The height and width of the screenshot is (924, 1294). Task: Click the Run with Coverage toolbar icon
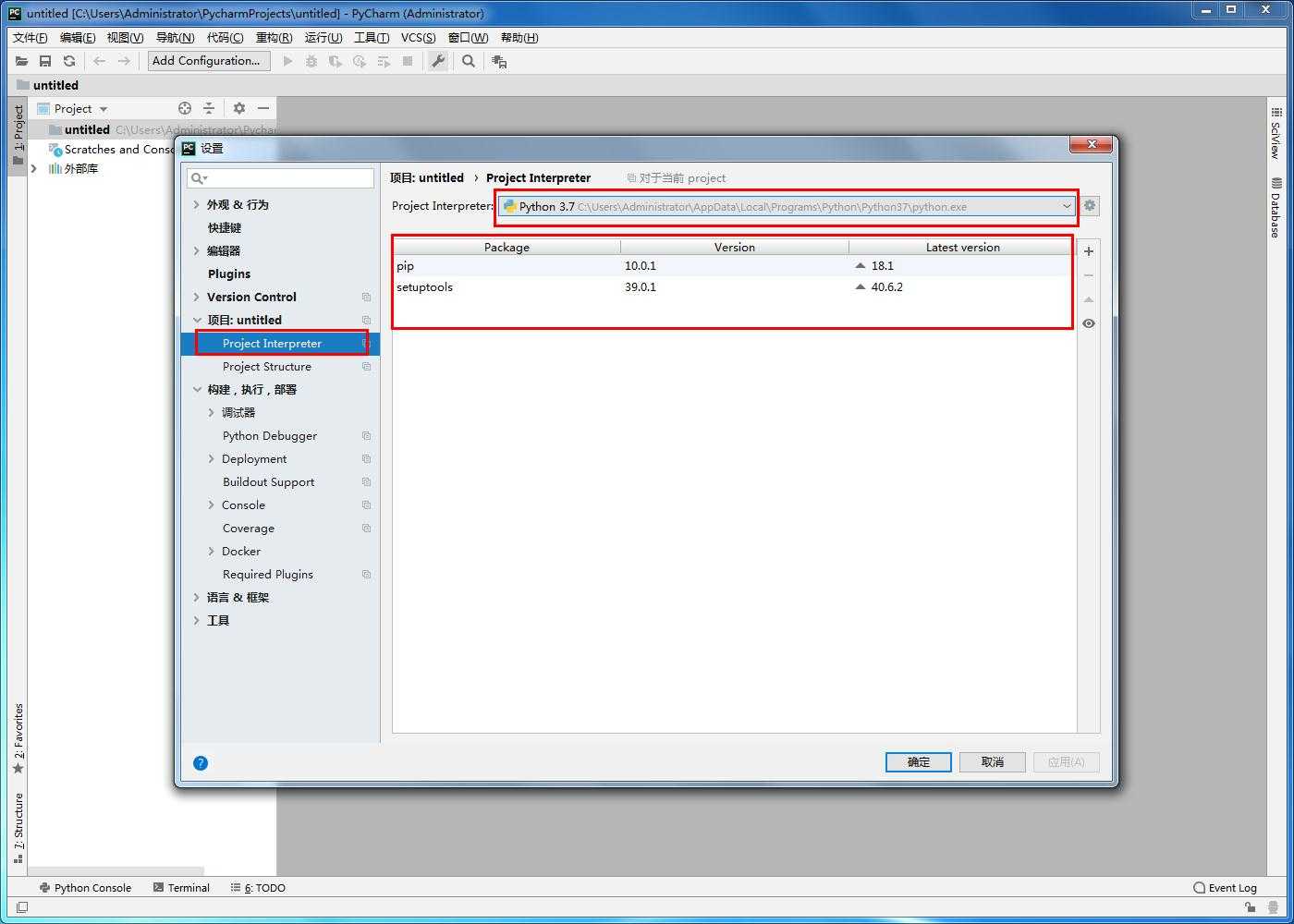[336, 61]
